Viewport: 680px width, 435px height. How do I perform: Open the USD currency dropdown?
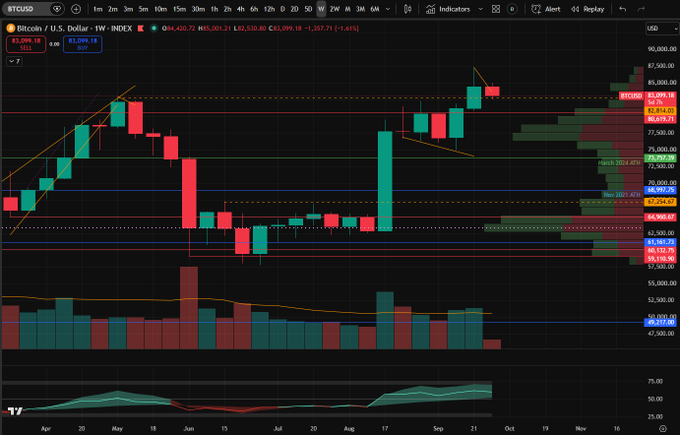coord(662,28)
